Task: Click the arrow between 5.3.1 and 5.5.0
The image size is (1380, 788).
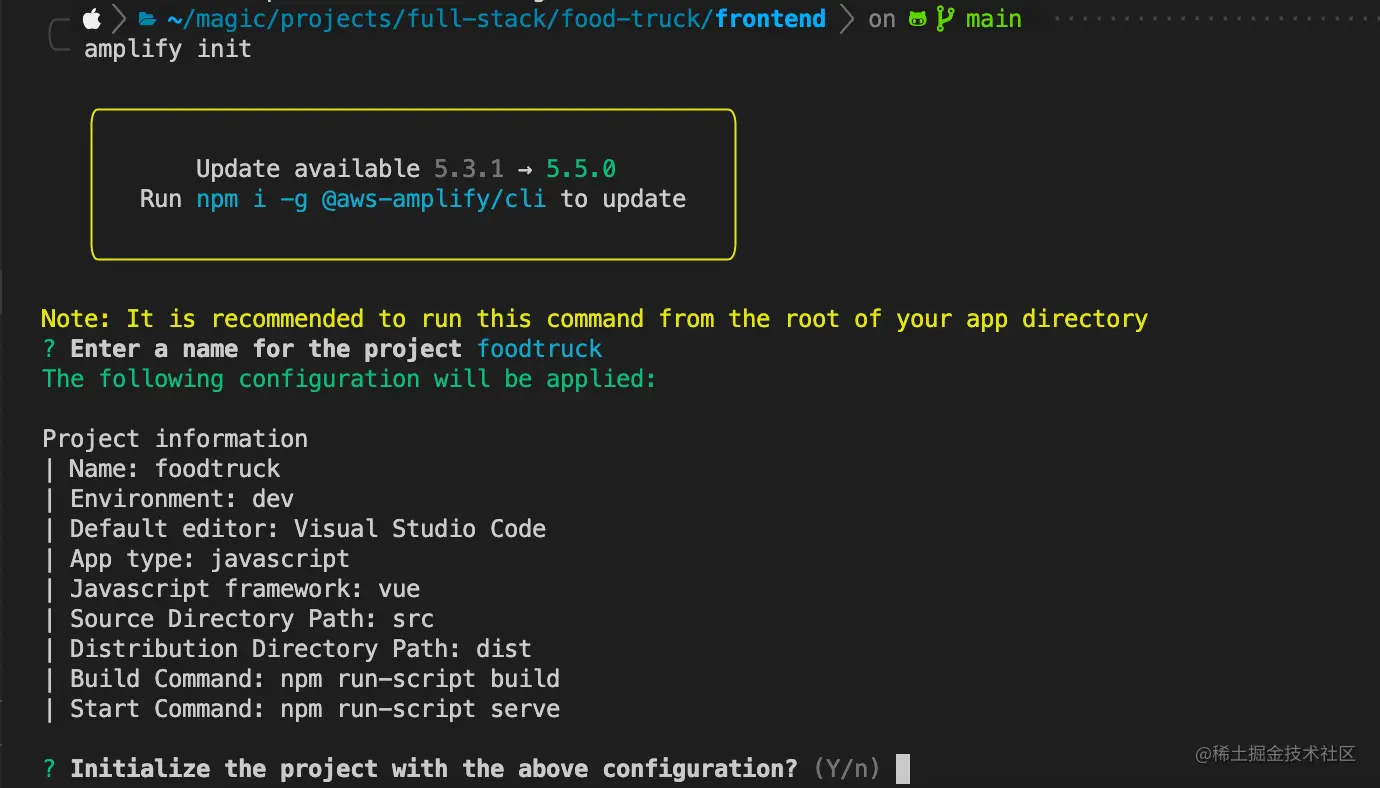Action: coord(525,168)
